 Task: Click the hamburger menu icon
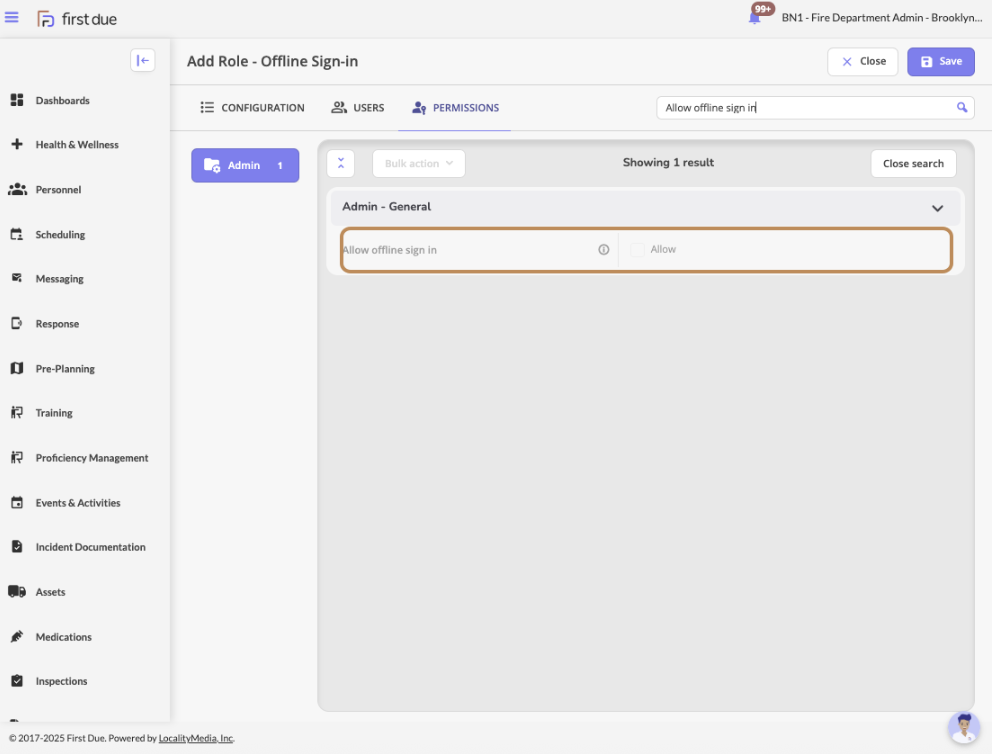[x=12, y=18]
